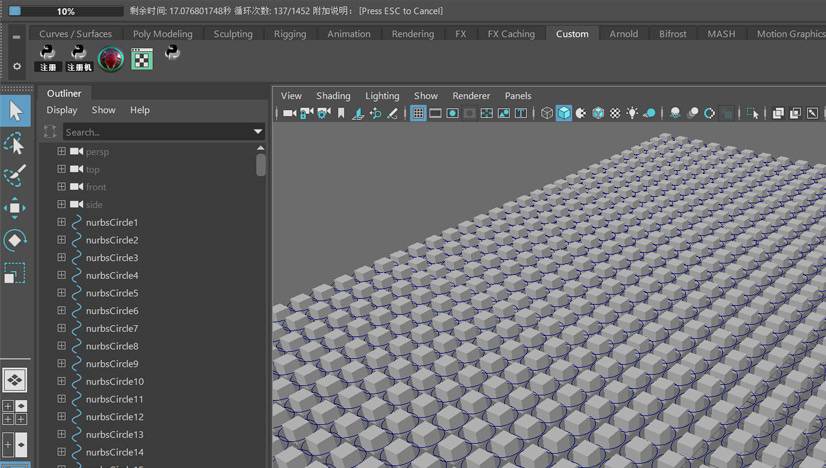Toggle the viewport Grid display
The width and height of the screenshot is (826, 468).
point(418,113)
